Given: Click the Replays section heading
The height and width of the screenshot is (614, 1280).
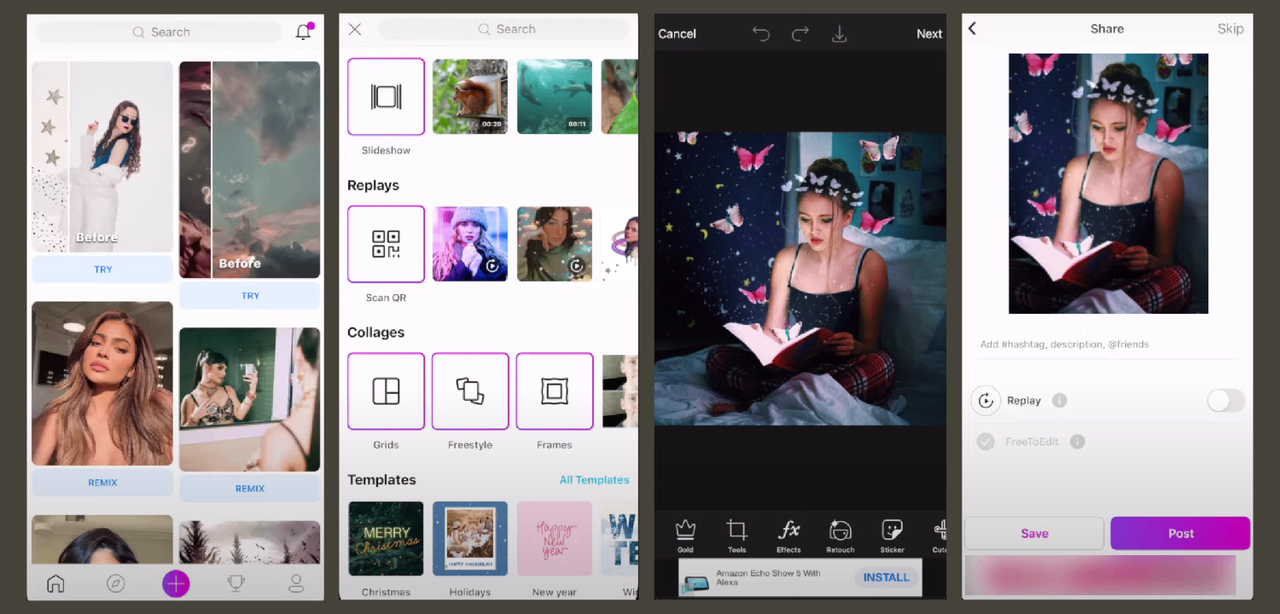Looking at the screenshot, I should click(373, 185).
